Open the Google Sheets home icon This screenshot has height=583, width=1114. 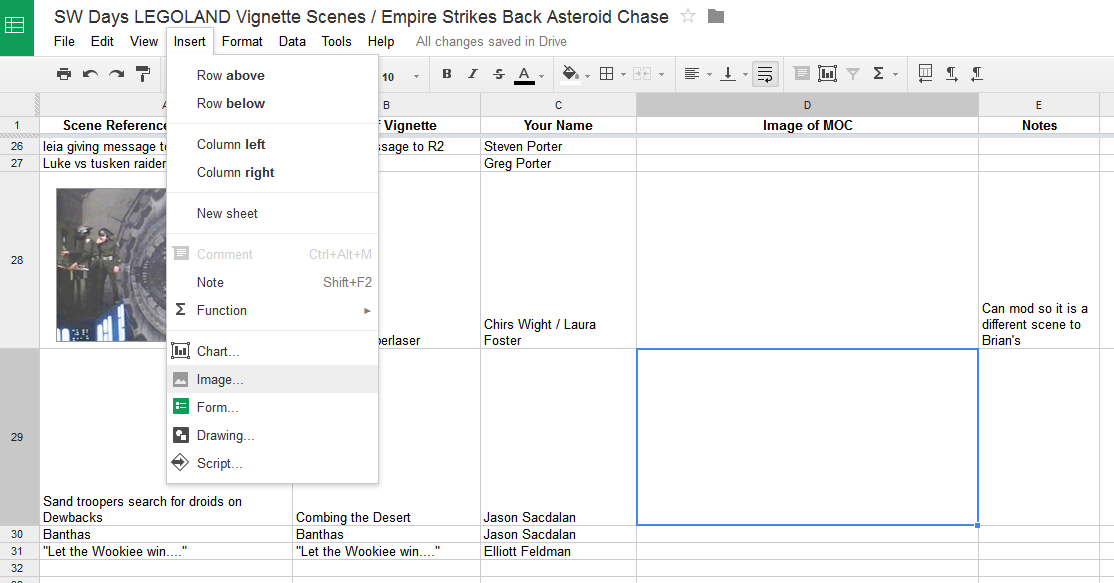pos(16,27)
